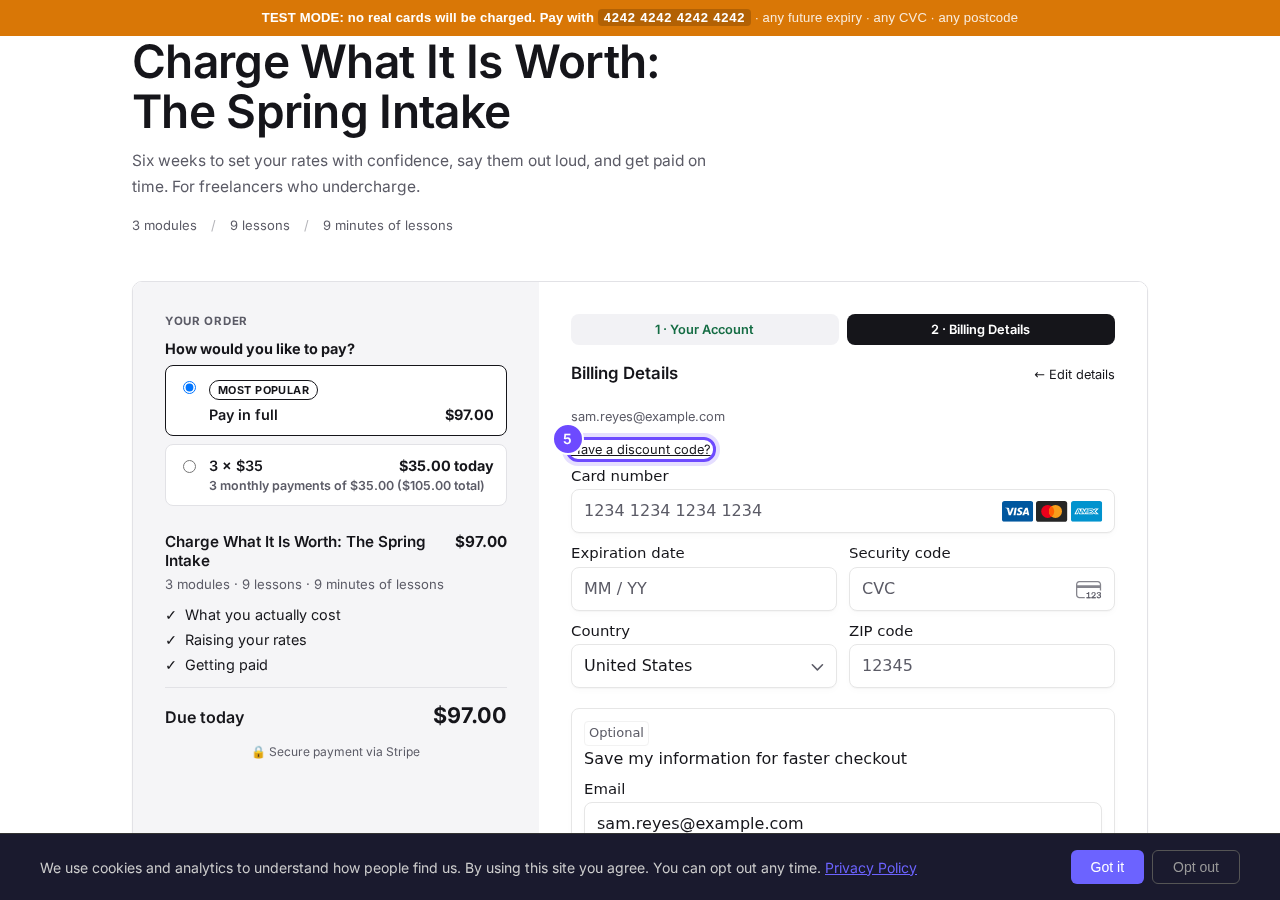Screen dimensions: 1280x900
Task: Accept cookies with Got it button
Action: pyautogui.click(x=1107, y=867)
